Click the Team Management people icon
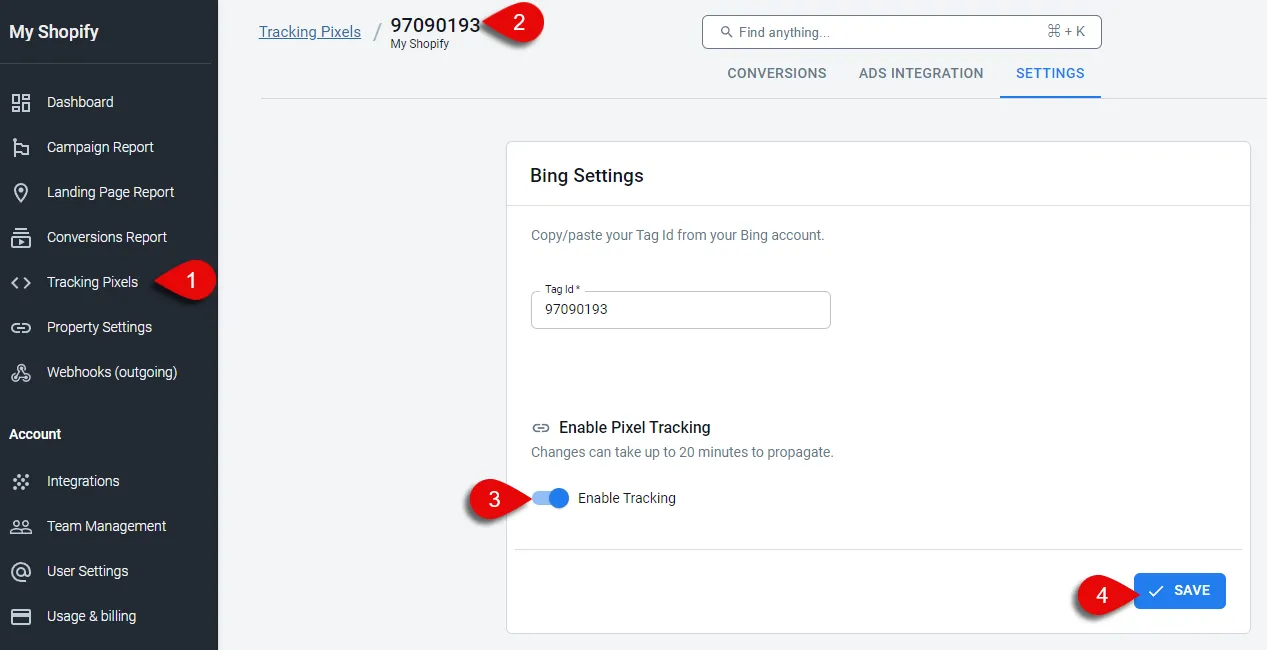Viewport: 1267px width, 650px height. (21, 526)
